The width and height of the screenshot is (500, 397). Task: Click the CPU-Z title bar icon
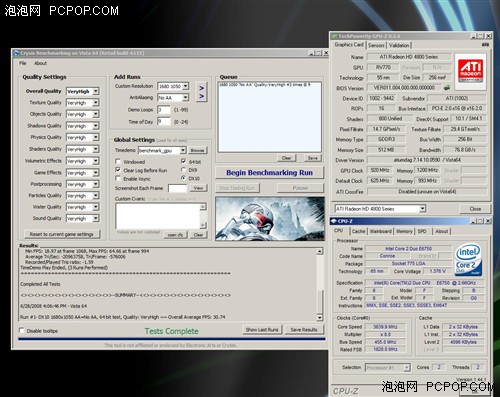point(334,221)
